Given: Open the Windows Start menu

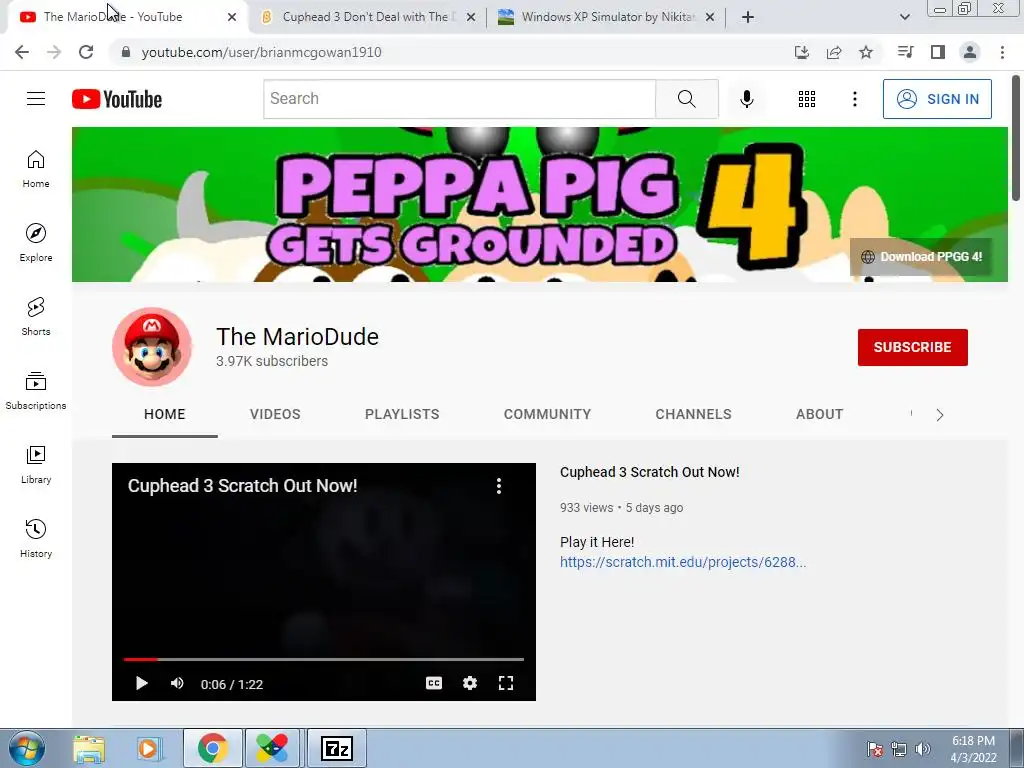Looking at the screenshot, I should tap(27, 748).
